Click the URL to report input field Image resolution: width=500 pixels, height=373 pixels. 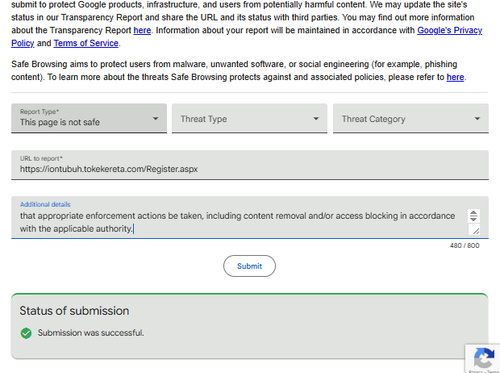(250, 165)
